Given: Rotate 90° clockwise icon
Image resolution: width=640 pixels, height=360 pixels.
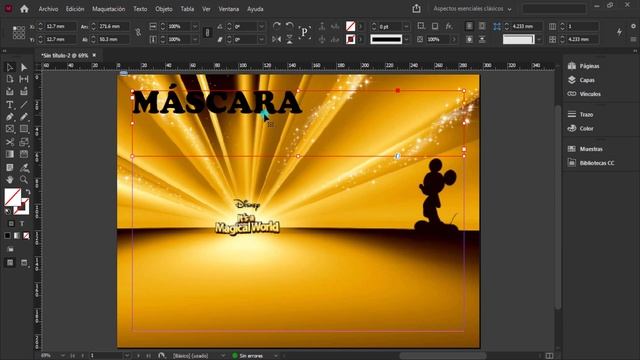Looking at the screenshot, I should point(276,26).
